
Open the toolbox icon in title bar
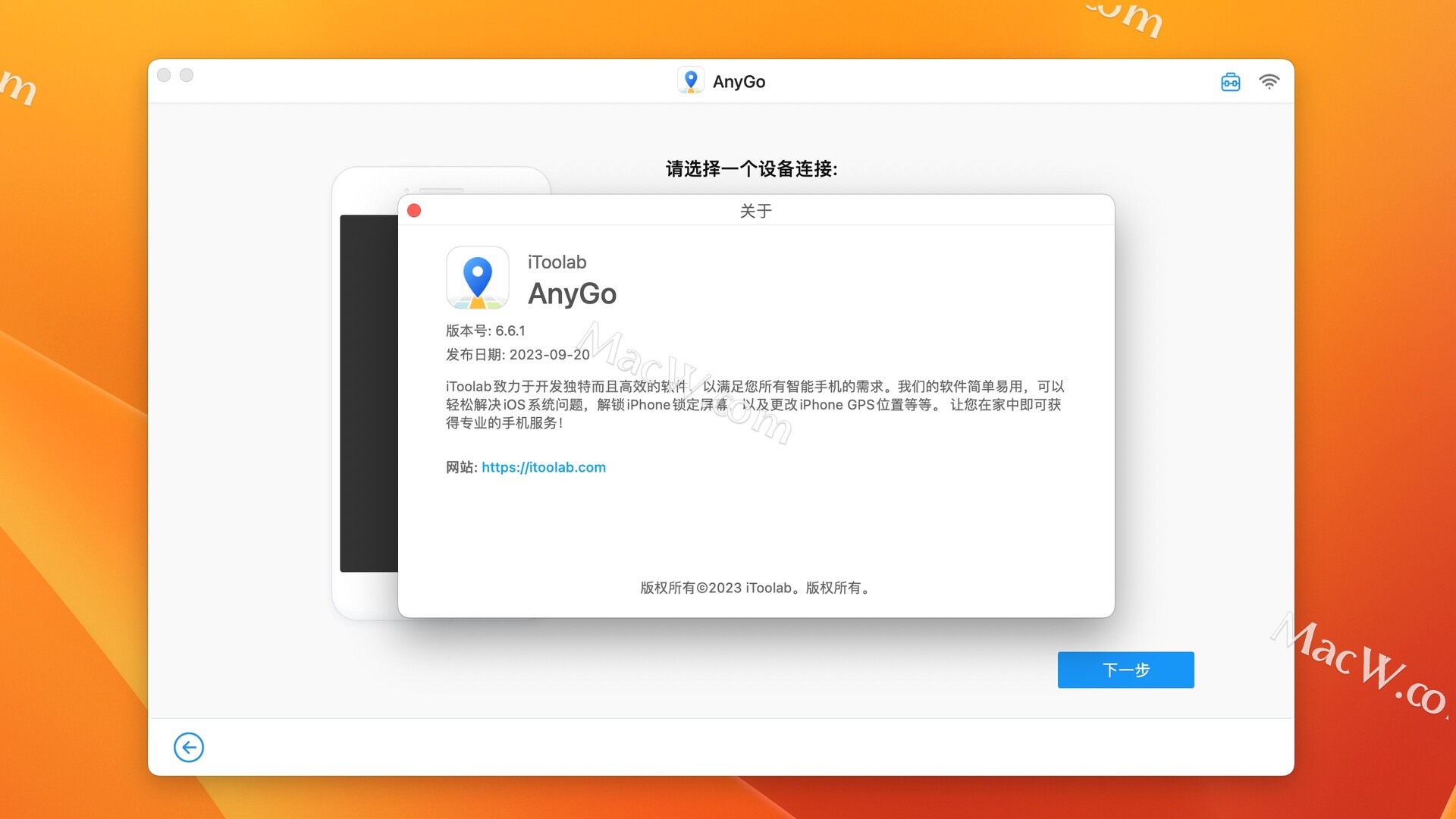point(1230,82)
